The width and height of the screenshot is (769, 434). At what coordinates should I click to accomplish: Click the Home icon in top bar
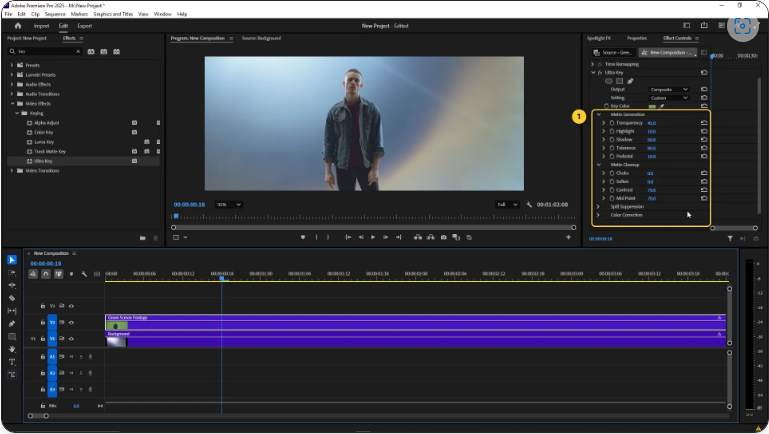pyautogui.click(x=18, y=26)
